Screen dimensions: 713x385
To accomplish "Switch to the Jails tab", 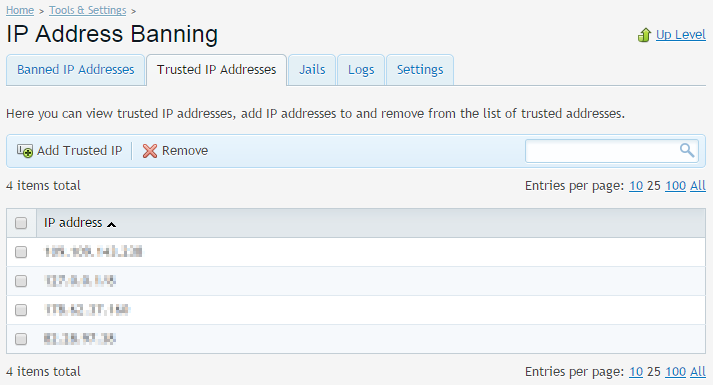I will pos(312,70).
